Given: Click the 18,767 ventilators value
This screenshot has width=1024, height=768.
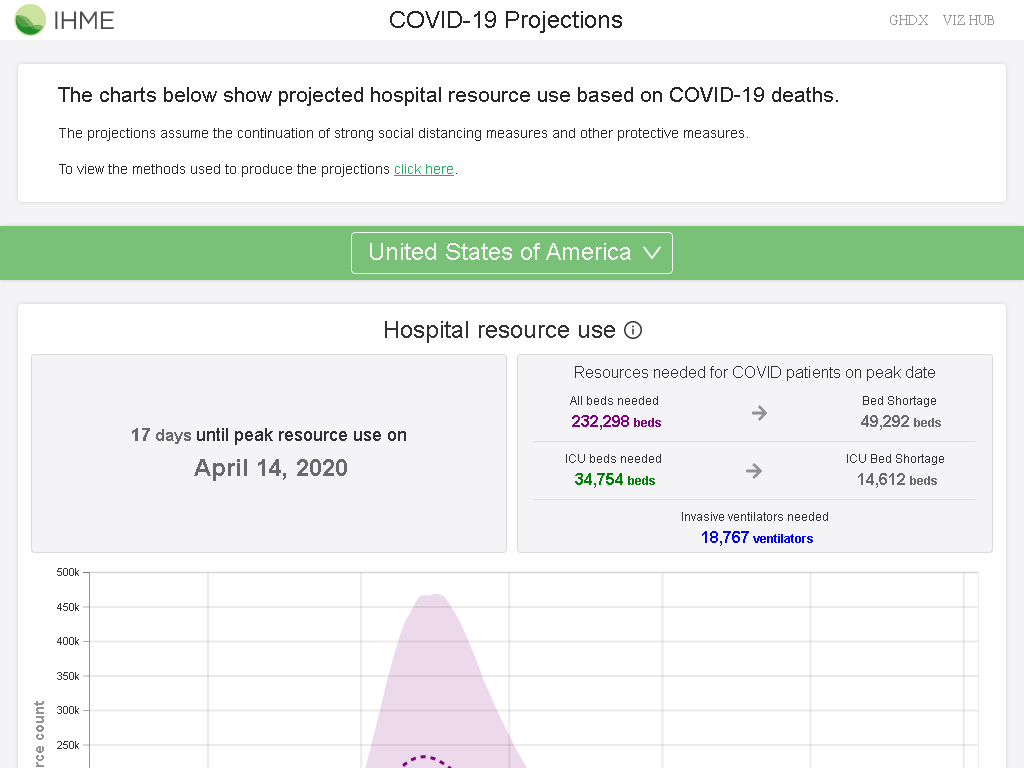Looking at the screenshot, I should [757, 537].
